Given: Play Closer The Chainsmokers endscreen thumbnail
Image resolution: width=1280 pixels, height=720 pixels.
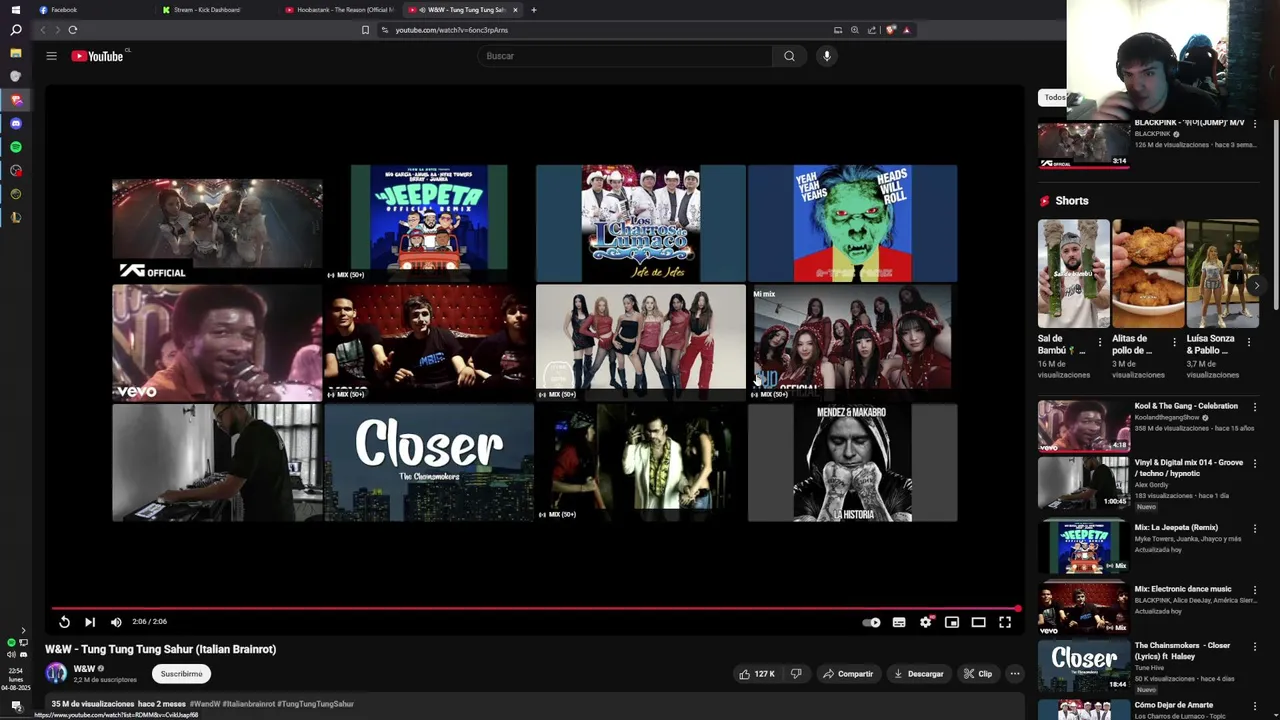Looking at the screenshot, I should [429, 463].
